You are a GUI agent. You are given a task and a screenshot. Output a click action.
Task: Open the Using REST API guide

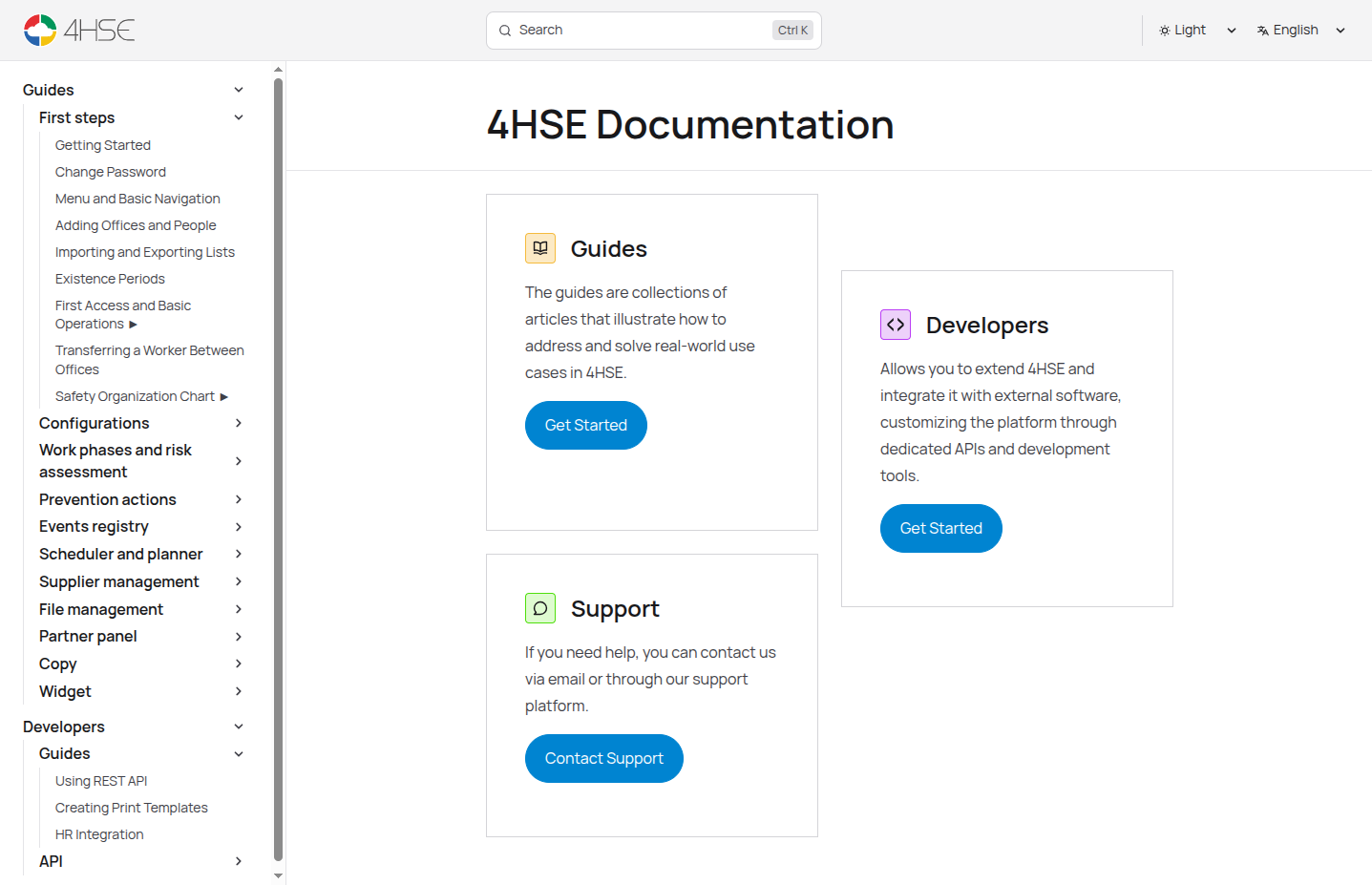click(101, 781)
